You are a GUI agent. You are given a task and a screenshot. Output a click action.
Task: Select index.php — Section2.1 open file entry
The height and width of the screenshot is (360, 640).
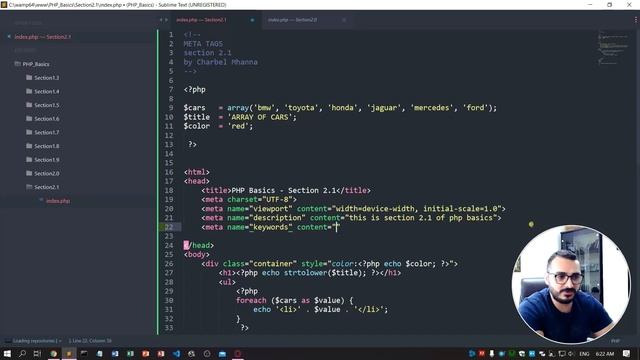tap(42, 37)
